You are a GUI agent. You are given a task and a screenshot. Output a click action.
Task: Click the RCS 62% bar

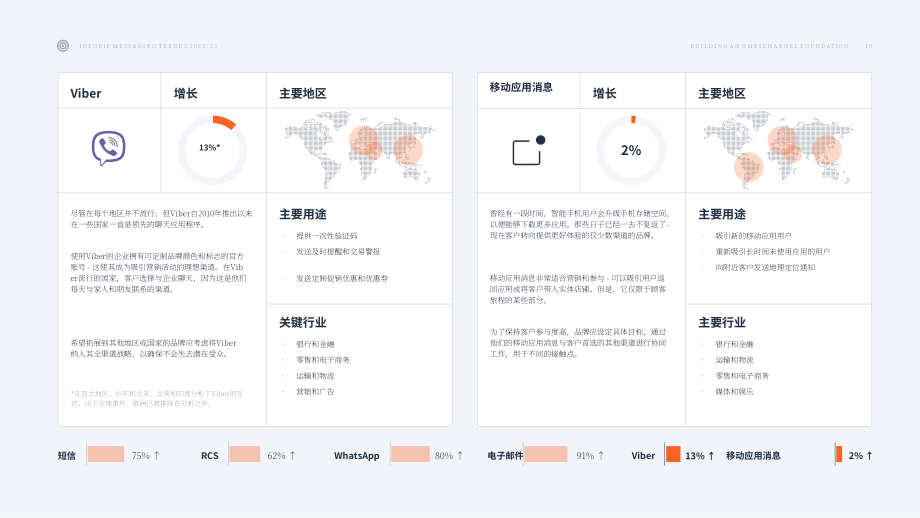tap(245, 454)
